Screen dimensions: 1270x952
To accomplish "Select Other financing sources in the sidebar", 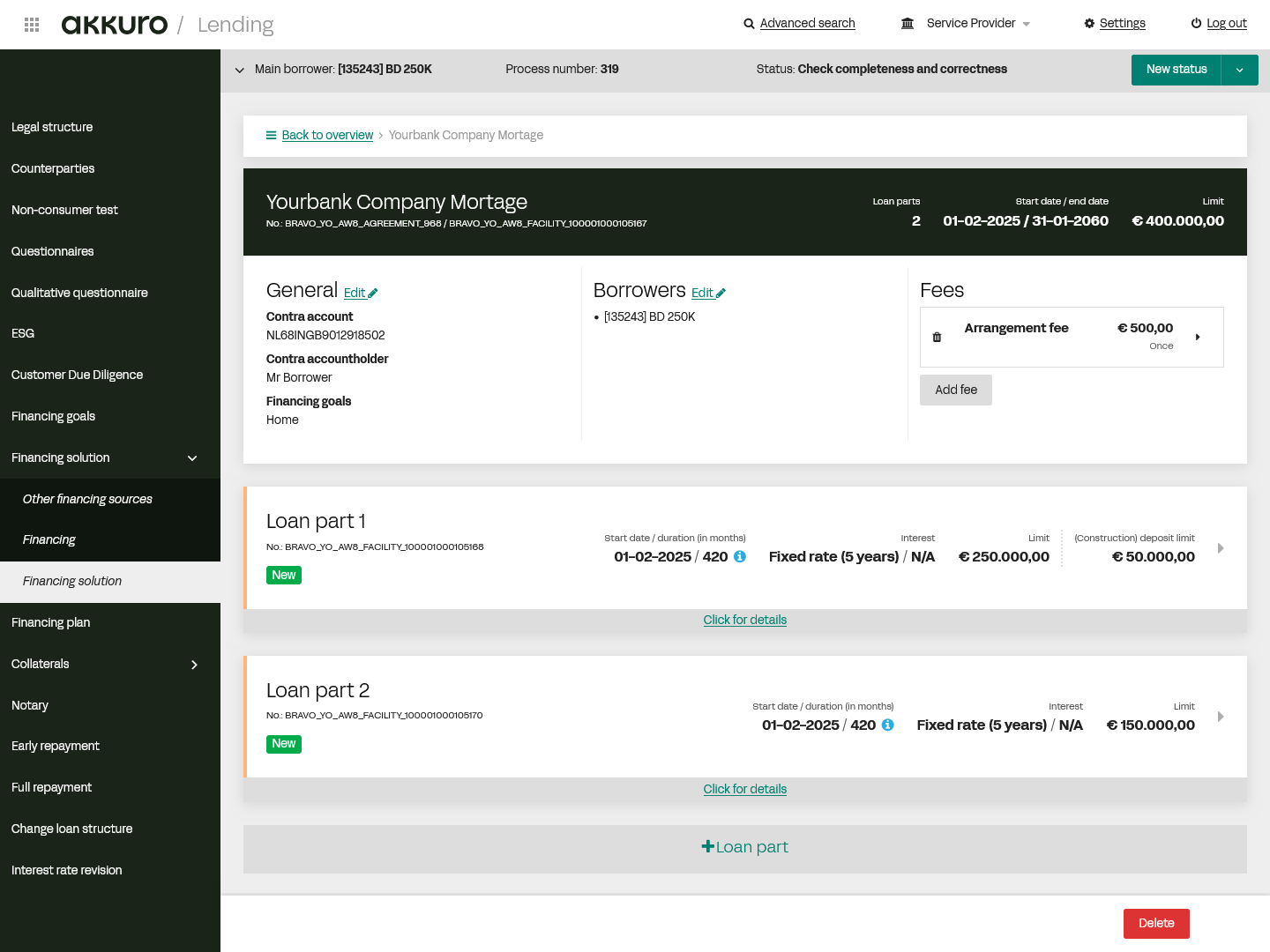I will point(87,498).
